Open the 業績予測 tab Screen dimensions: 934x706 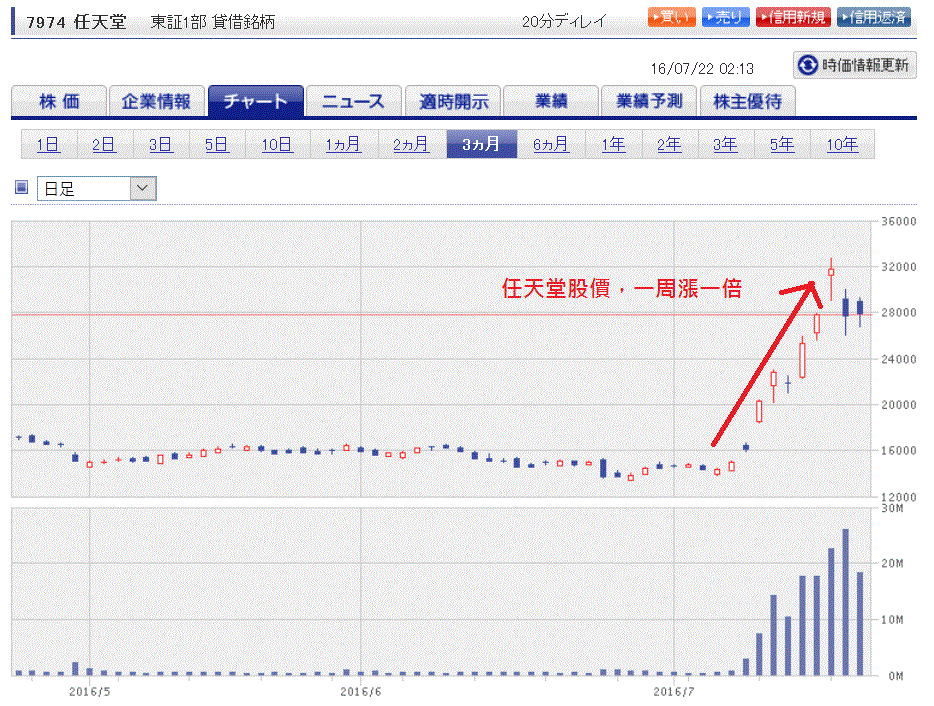click(x=649, y=101)
